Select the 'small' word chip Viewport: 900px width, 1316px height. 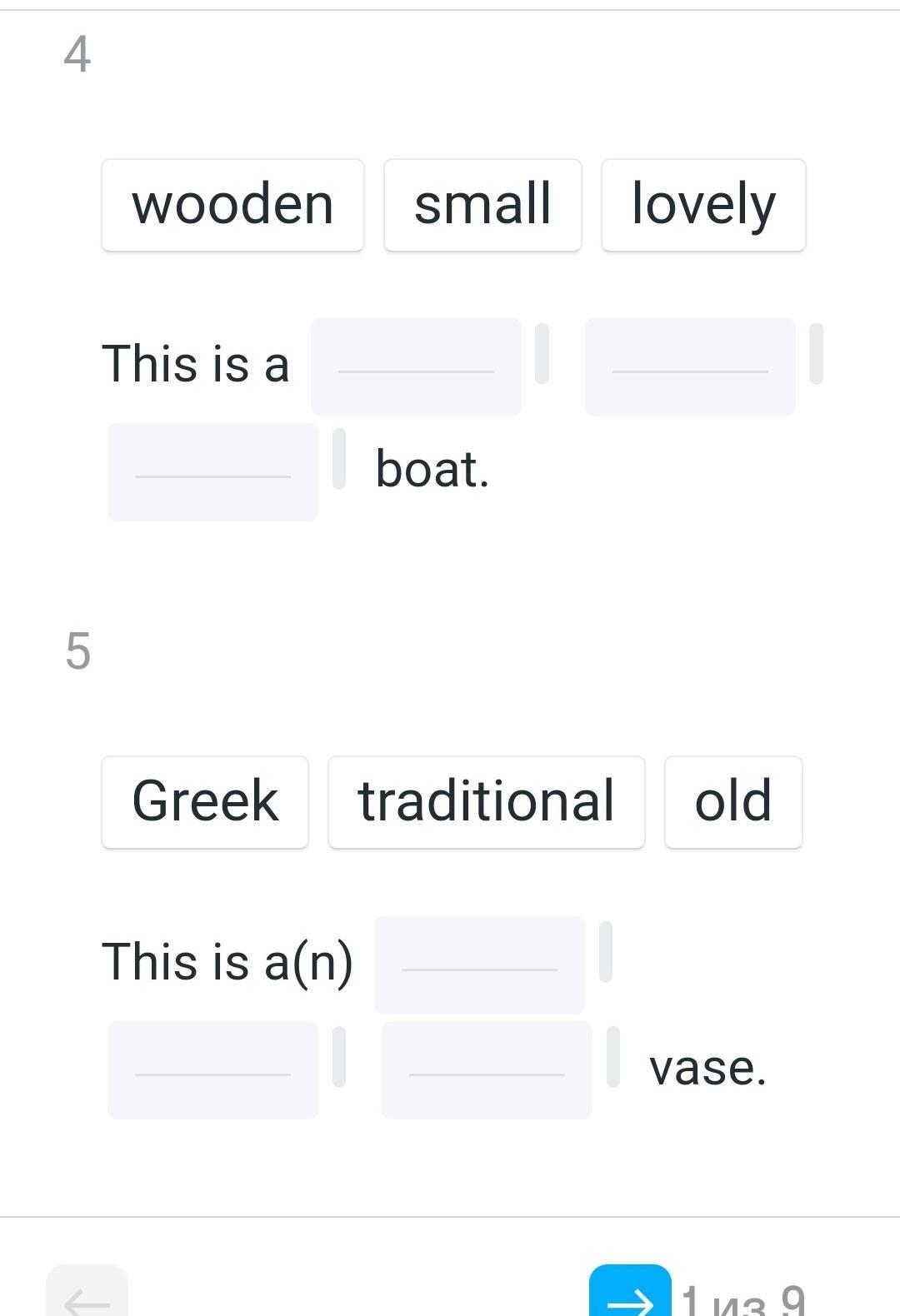click(x=482, y=205)
